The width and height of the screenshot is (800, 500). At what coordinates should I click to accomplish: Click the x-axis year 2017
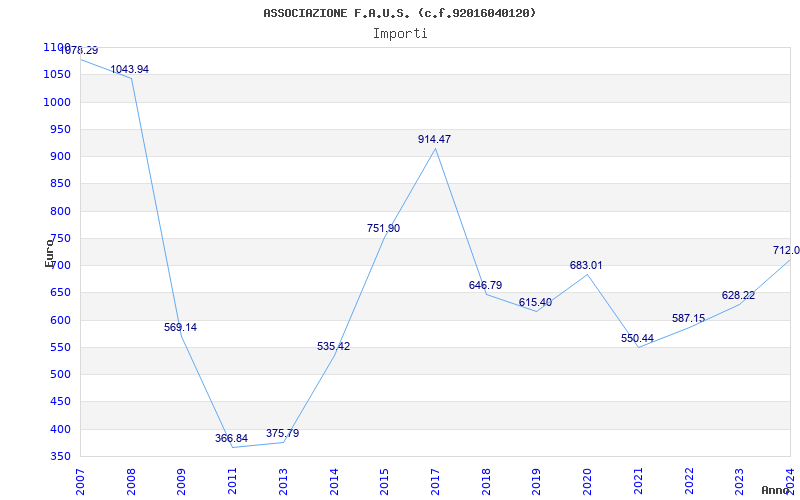[x=435, y=482]
